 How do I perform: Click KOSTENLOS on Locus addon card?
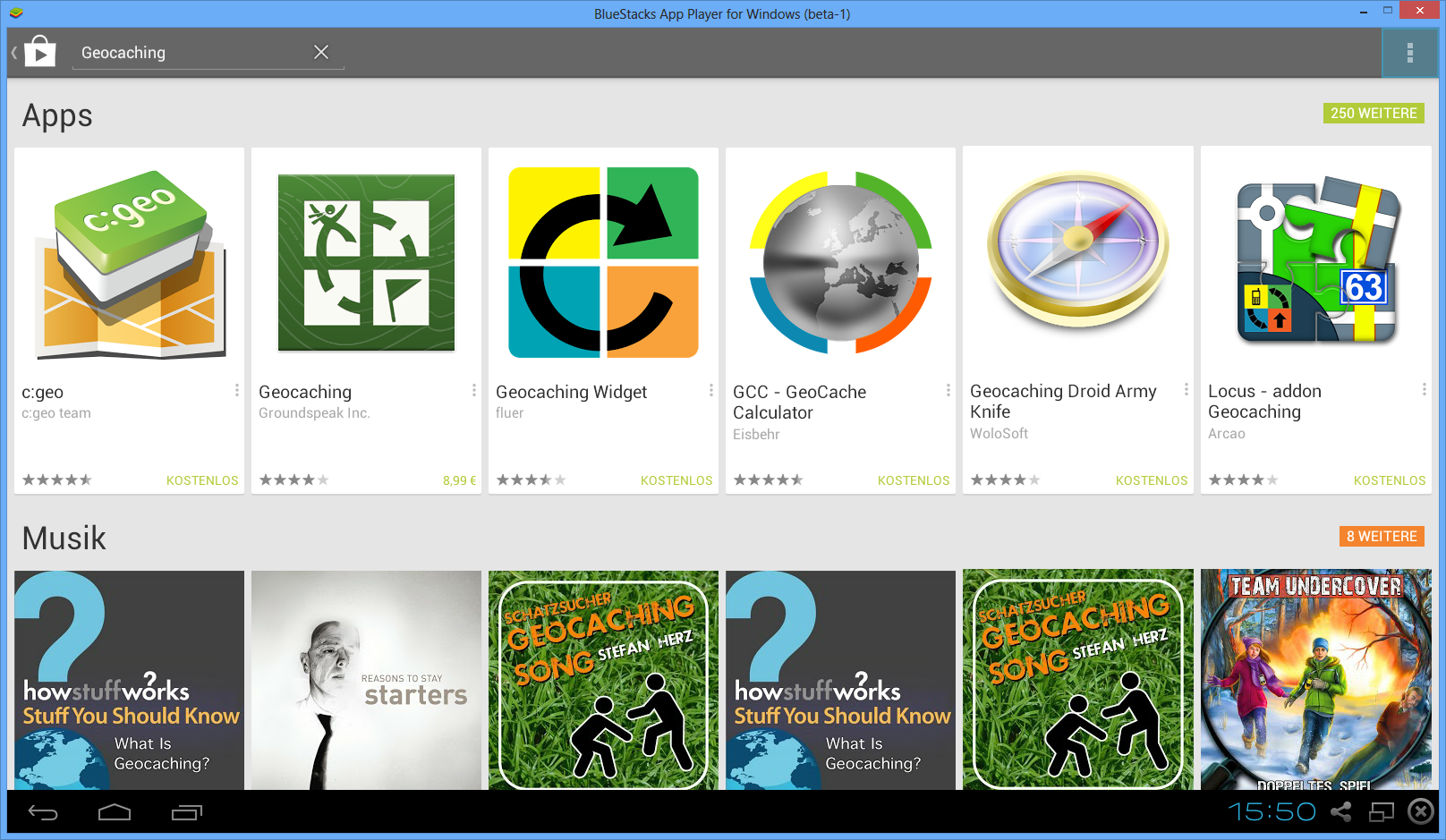[1390, 480]
